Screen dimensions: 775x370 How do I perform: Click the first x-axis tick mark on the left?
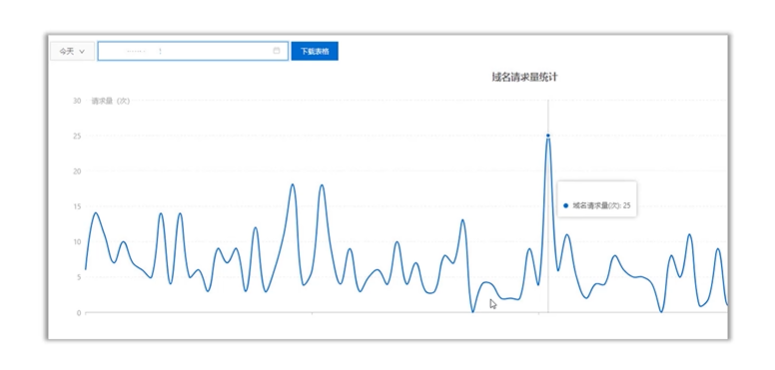pyautogui.click(x=86, y=314)
